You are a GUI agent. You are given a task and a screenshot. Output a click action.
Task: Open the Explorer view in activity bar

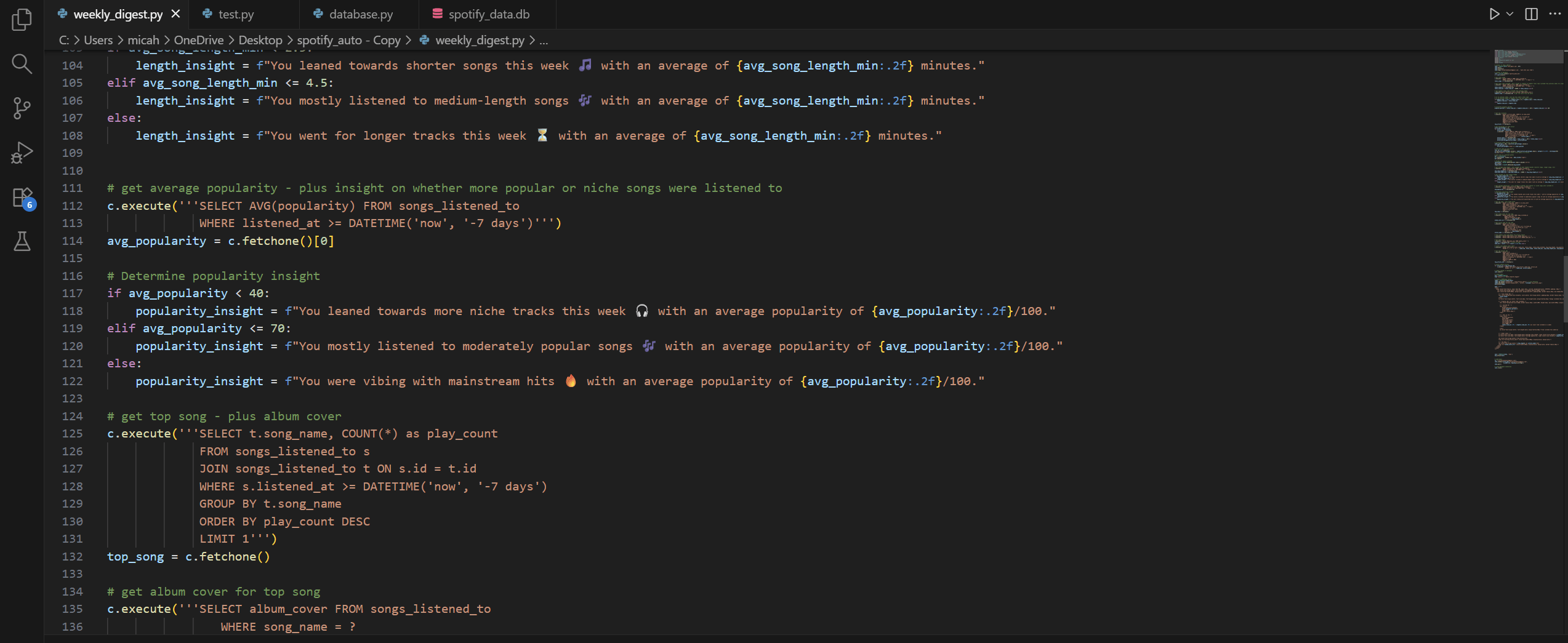tap(22, 19)
